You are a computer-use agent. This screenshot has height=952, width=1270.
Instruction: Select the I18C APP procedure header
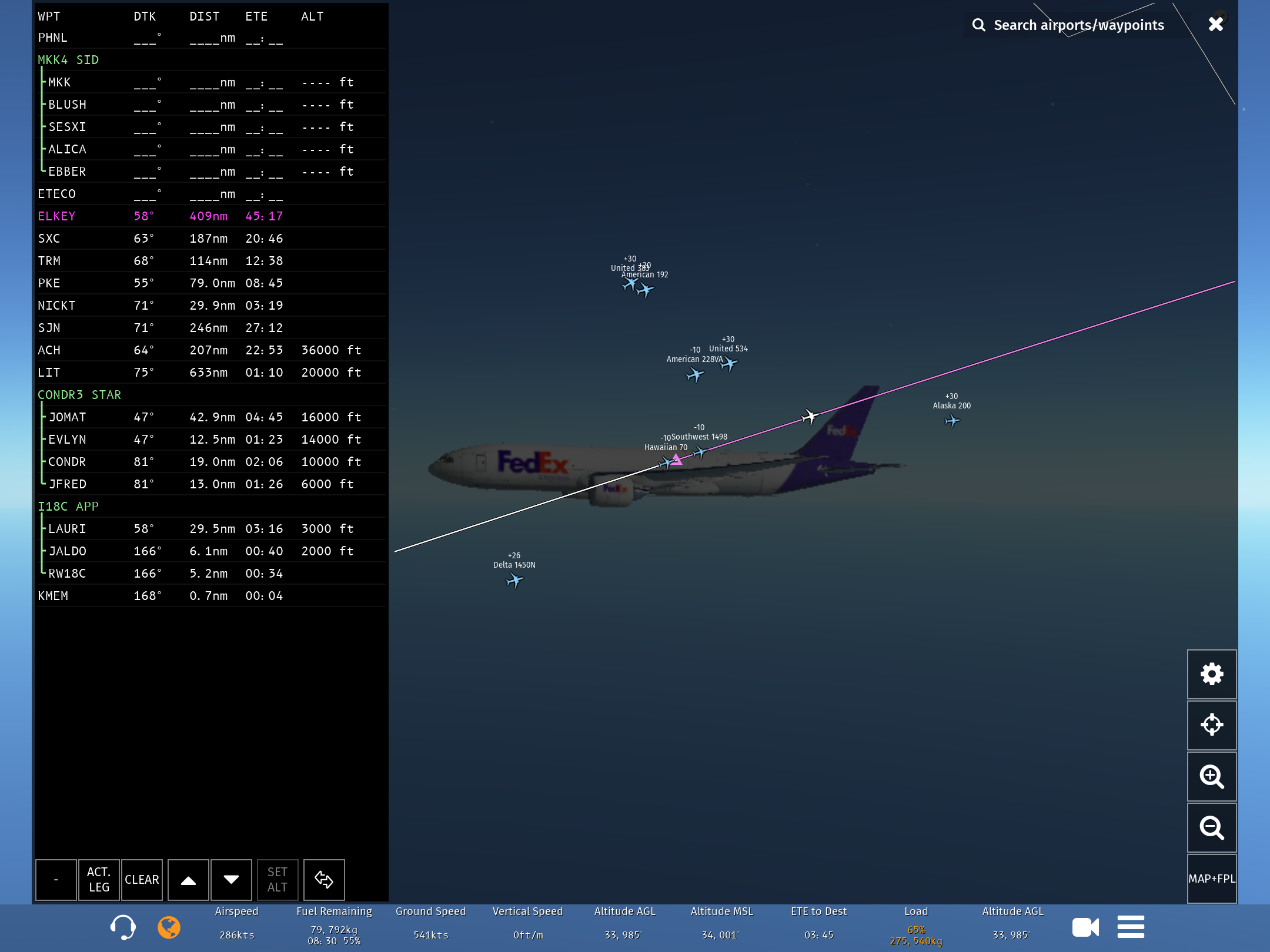68,507
